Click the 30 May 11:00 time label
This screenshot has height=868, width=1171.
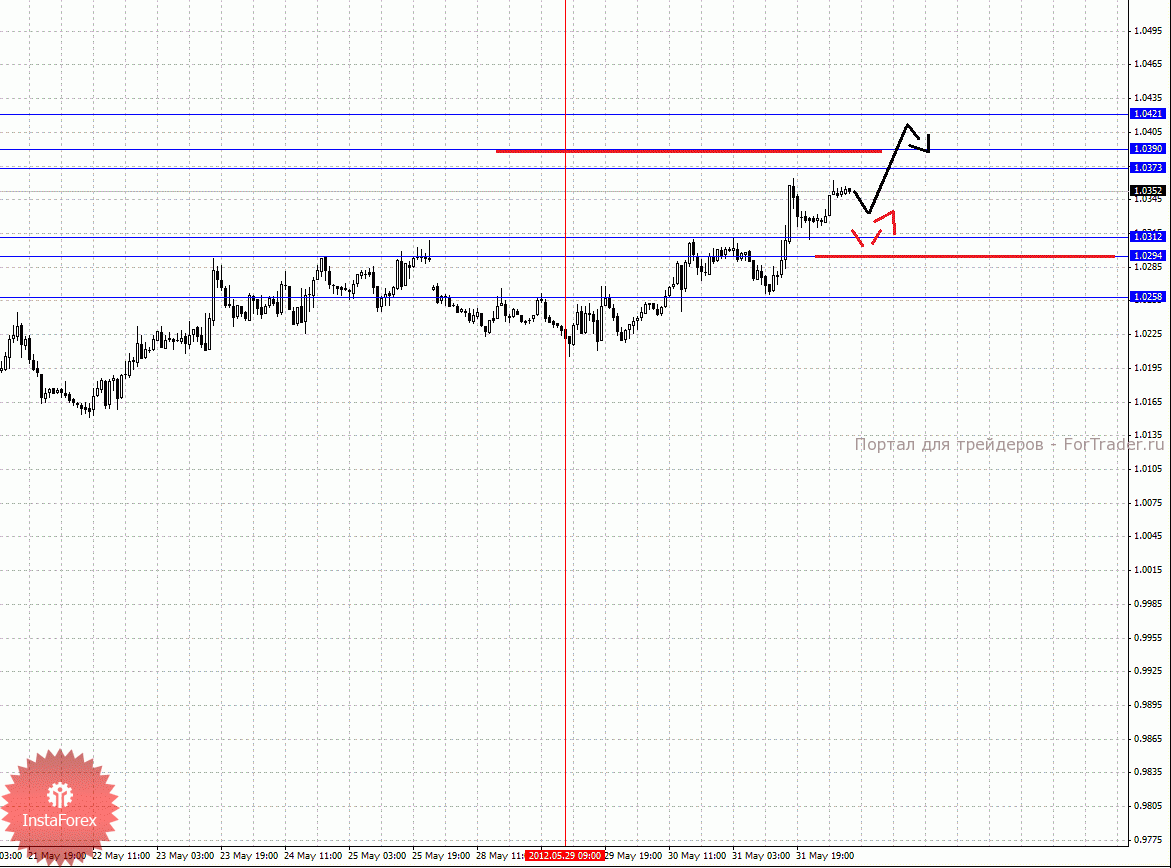point(697,855)
